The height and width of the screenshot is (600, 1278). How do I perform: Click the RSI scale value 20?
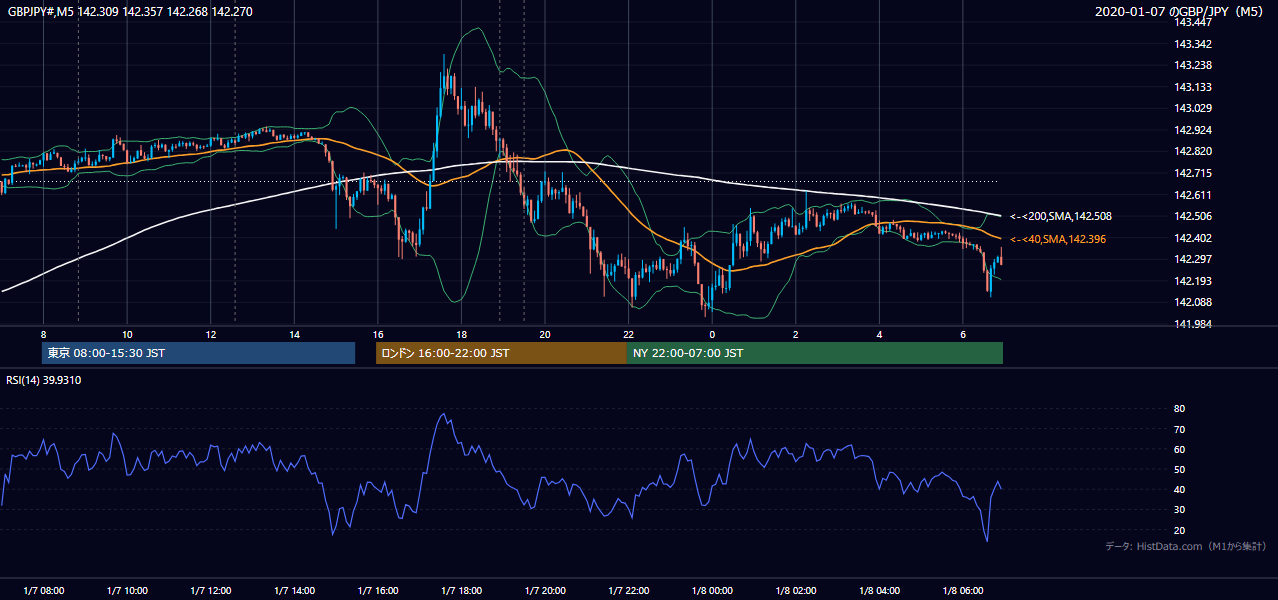tap(1180, 530)
